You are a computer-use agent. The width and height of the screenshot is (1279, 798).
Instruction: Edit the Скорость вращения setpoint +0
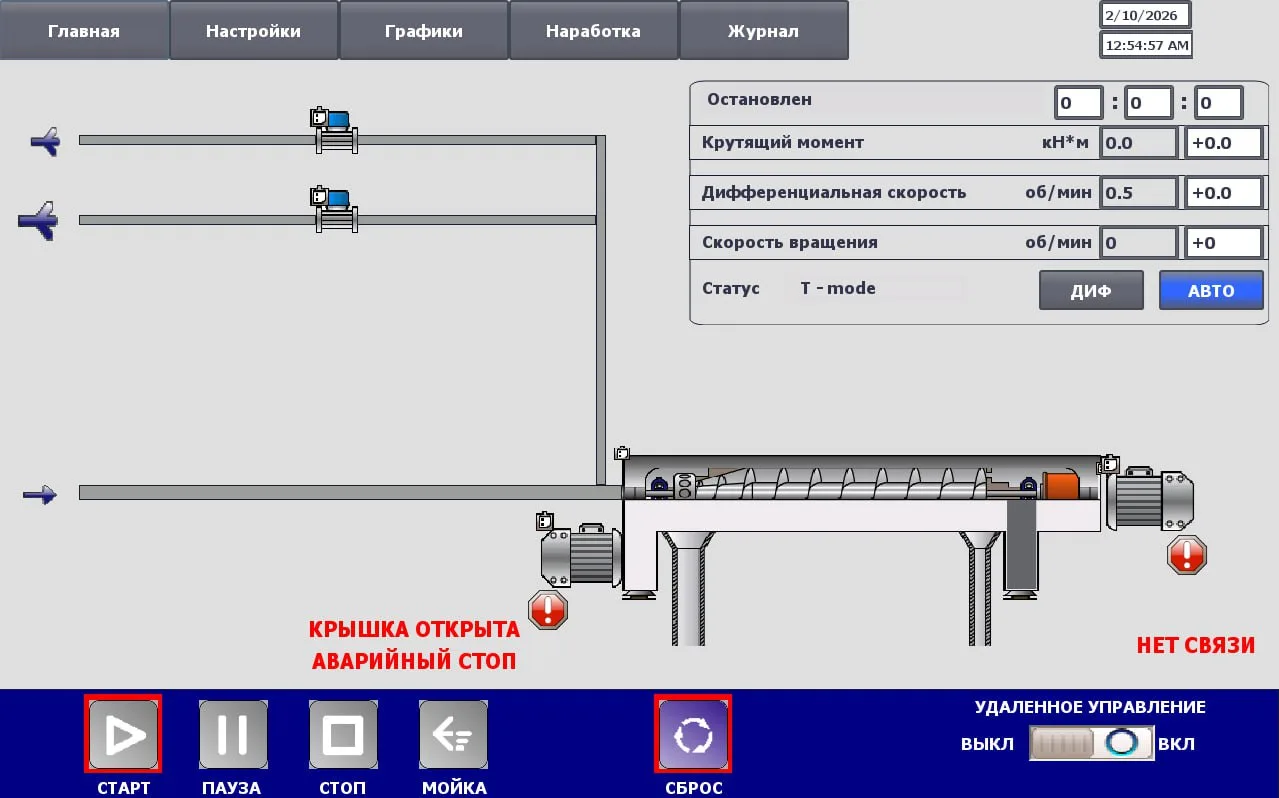click(1224, 242)
